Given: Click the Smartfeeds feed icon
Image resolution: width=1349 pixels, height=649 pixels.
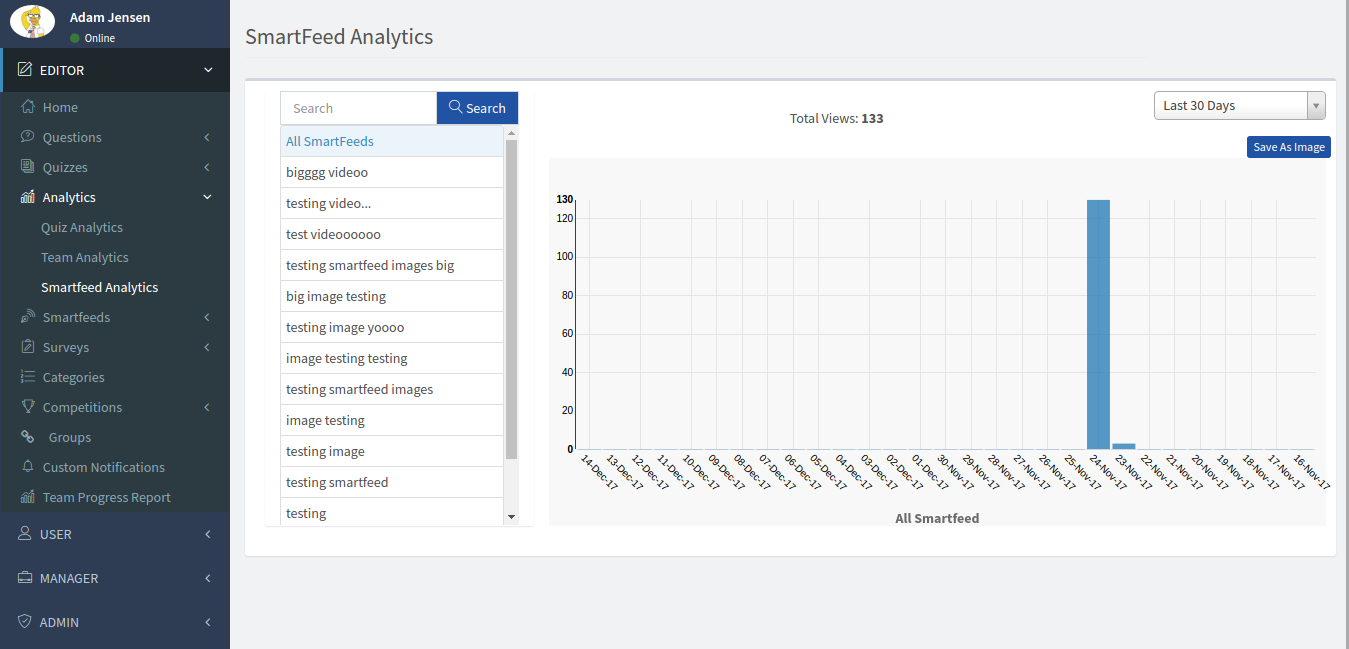Looking at the screenshot, I should pyautogui.click(x=28, y=317).
